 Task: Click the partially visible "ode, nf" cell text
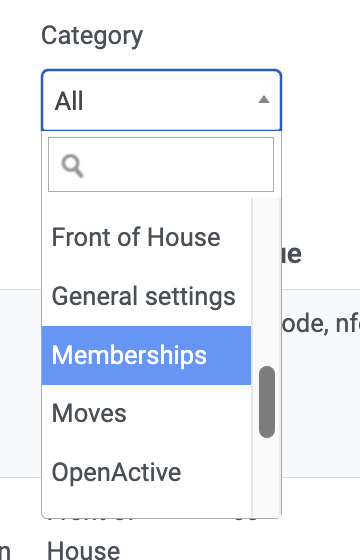click(x=321, y=324)
